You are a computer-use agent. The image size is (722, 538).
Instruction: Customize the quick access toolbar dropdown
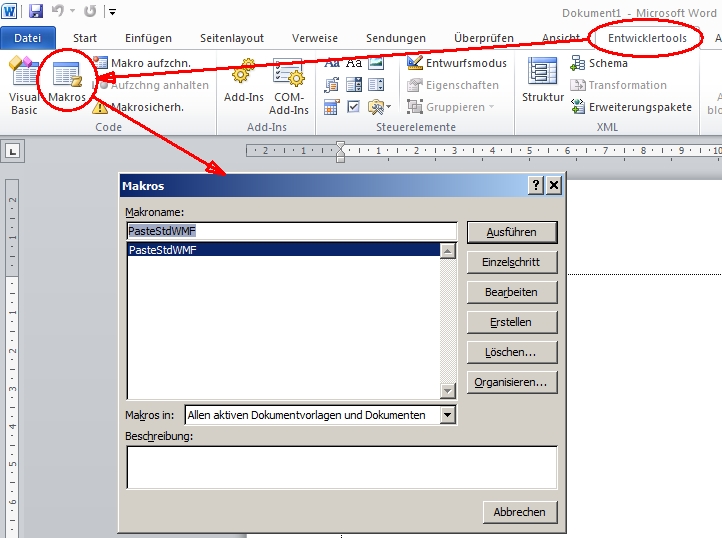point(112,12)
